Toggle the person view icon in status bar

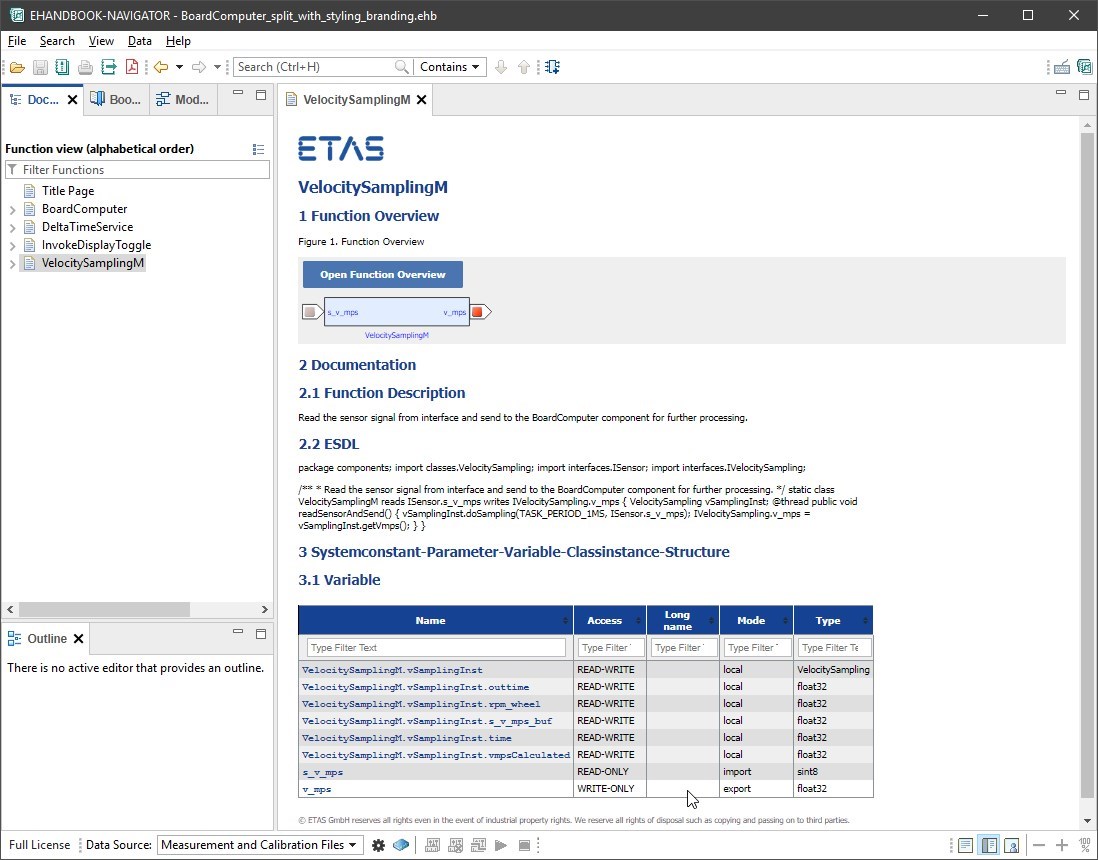(1012, 845)
